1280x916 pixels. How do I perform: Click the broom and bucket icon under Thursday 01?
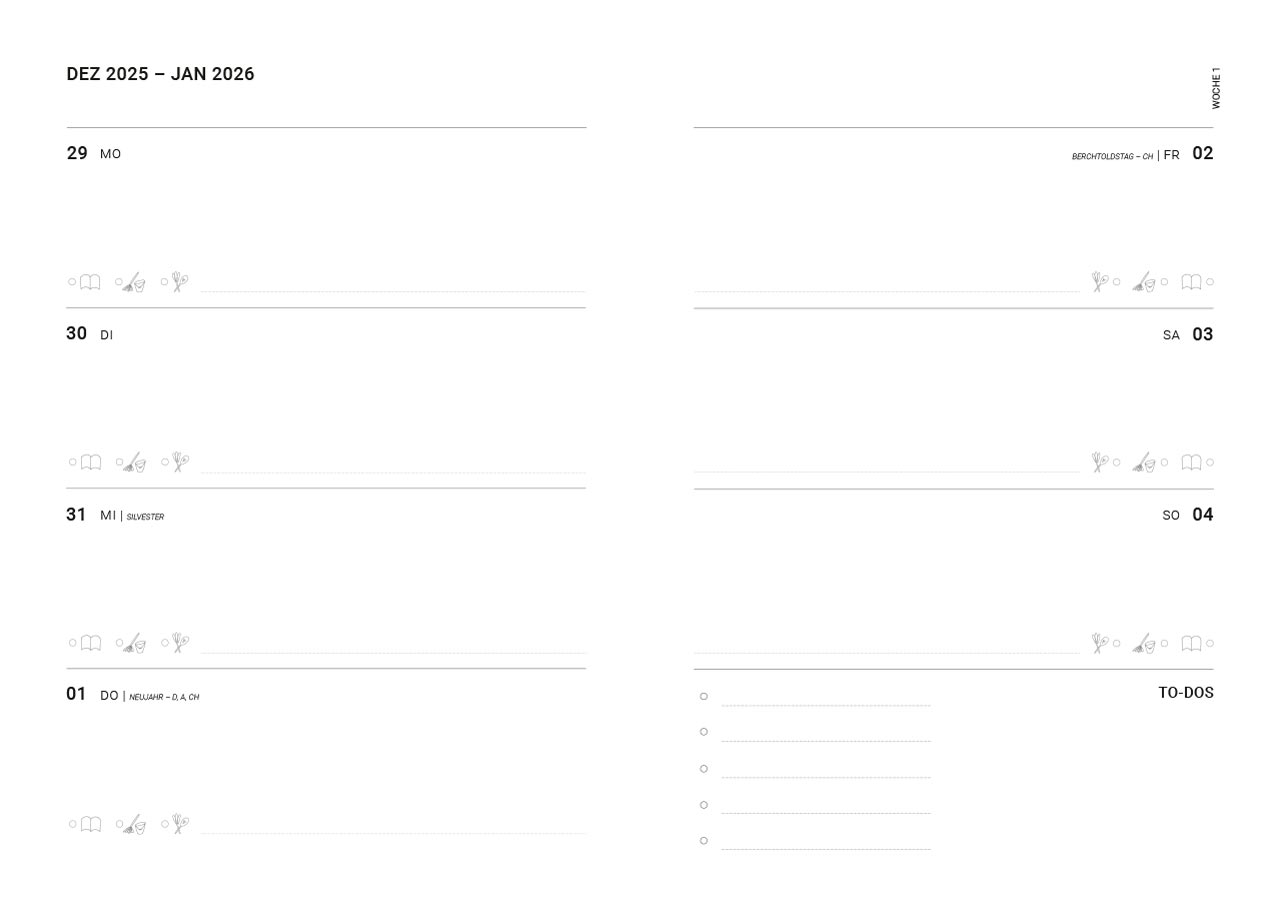pos(135,825)
